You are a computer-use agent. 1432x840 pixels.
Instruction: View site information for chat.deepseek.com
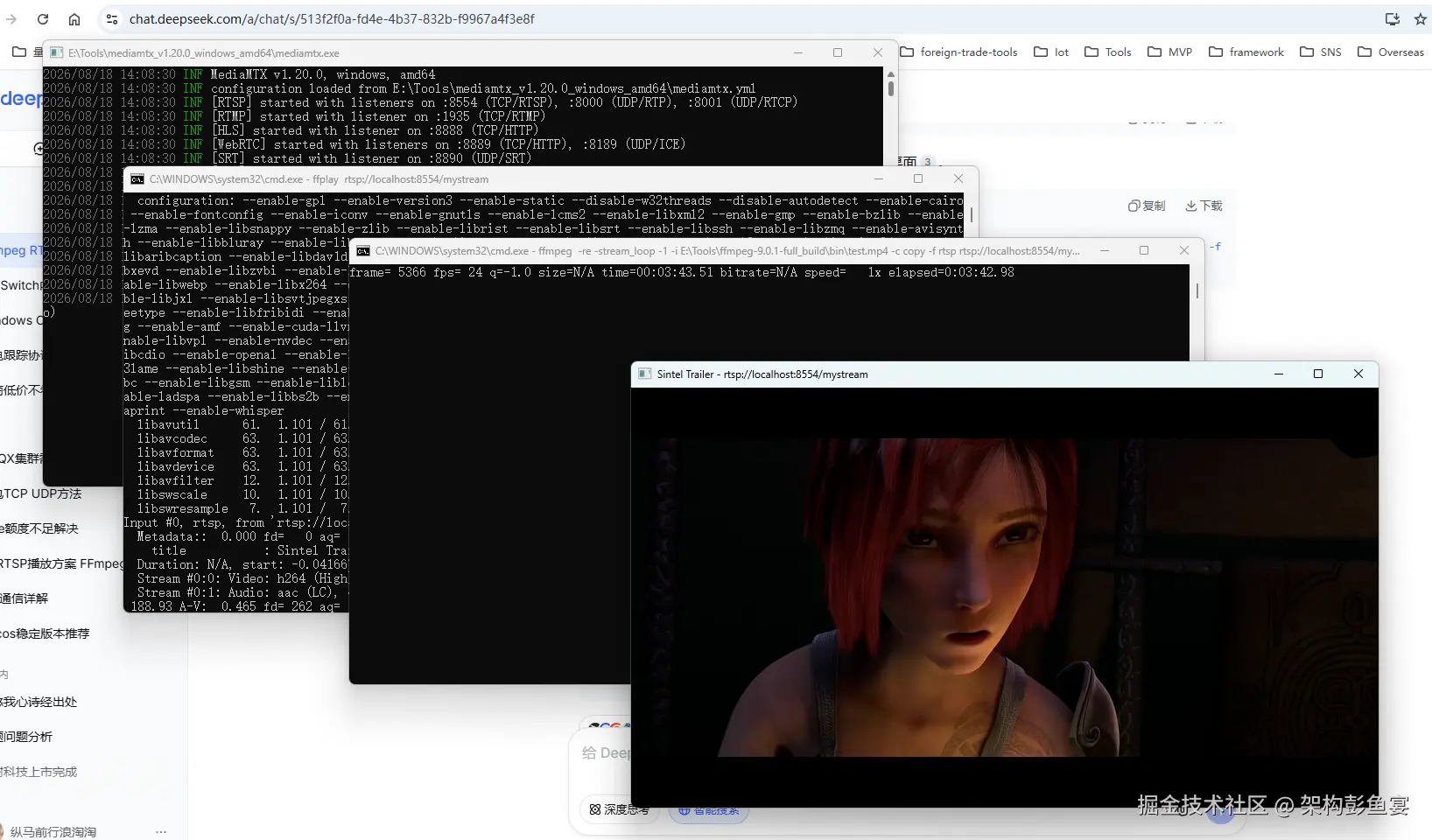(111, 18)
